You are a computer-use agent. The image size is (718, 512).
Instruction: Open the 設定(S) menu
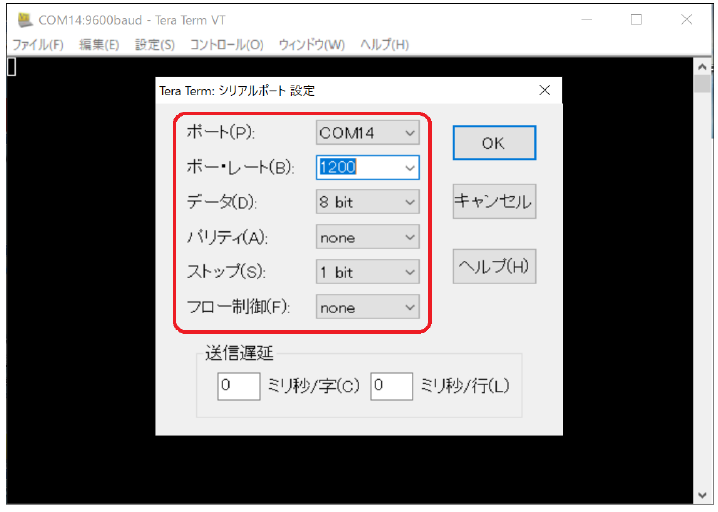pyautogui.click(x=155, y=44)
